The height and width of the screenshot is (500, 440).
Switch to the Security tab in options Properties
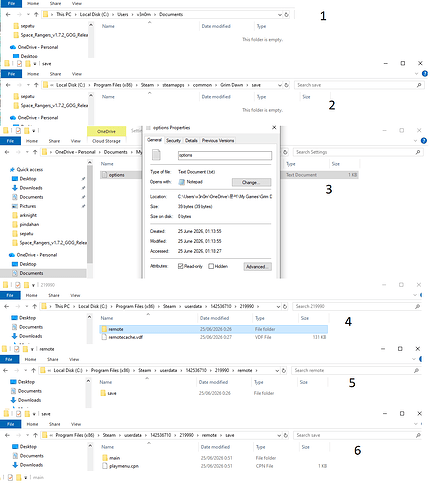click(173, 140)
